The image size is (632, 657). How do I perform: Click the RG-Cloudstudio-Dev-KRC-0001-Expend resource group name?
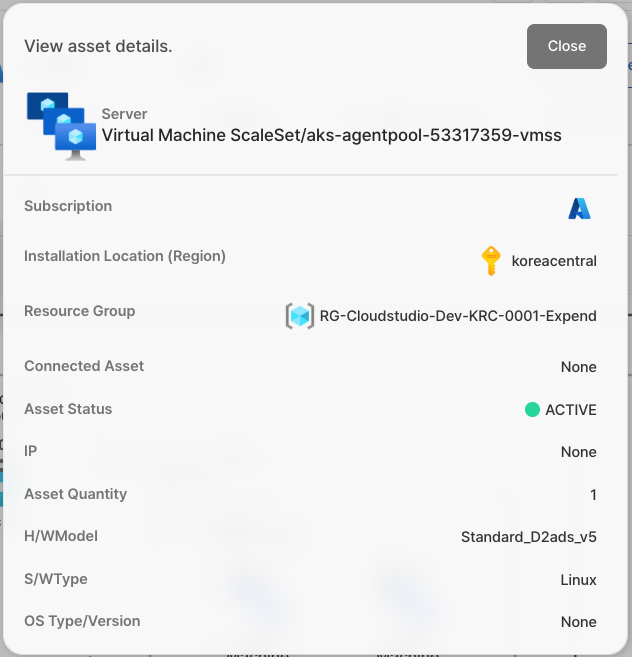[458, 316]
